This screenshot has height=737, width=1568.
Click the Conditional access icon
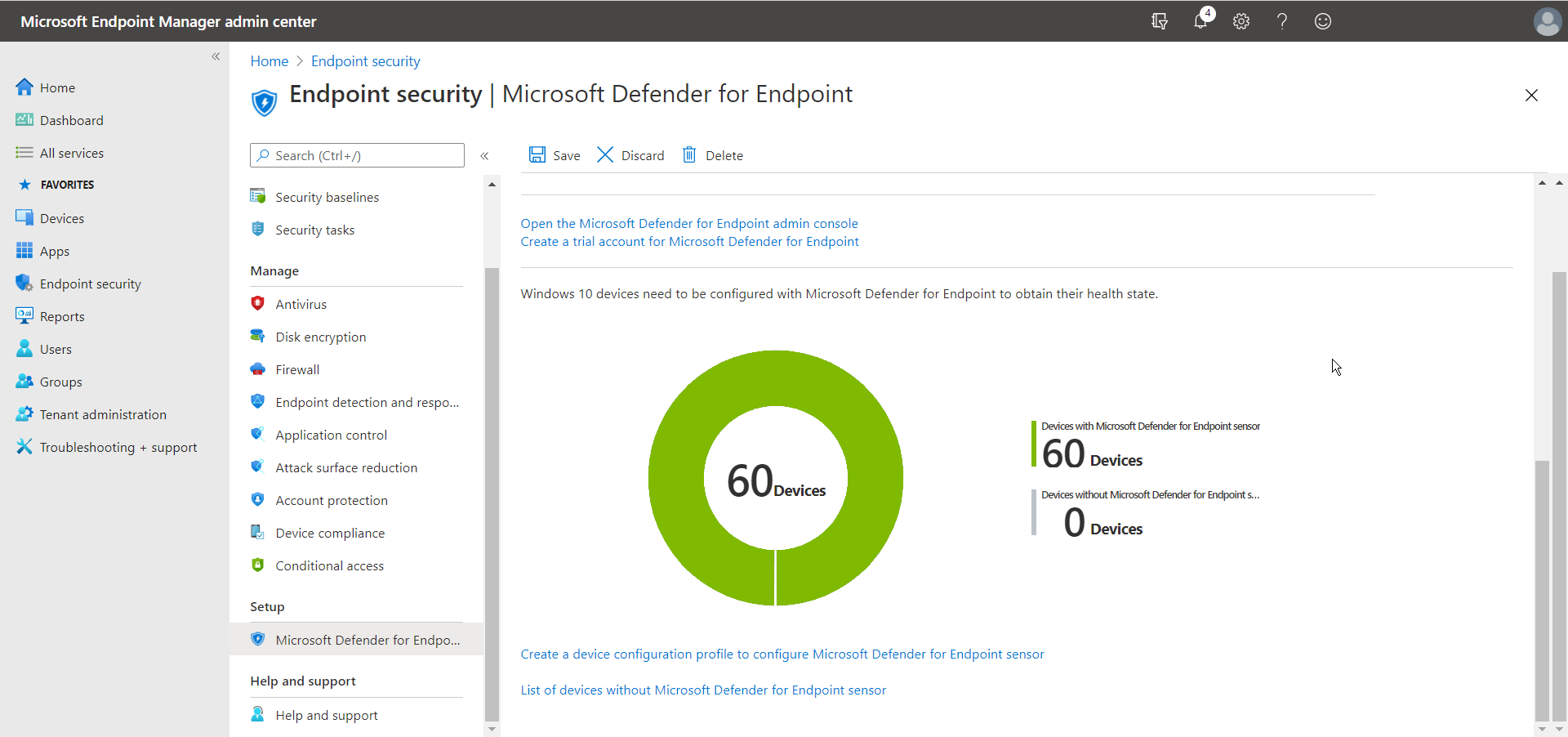pos(258,565)
